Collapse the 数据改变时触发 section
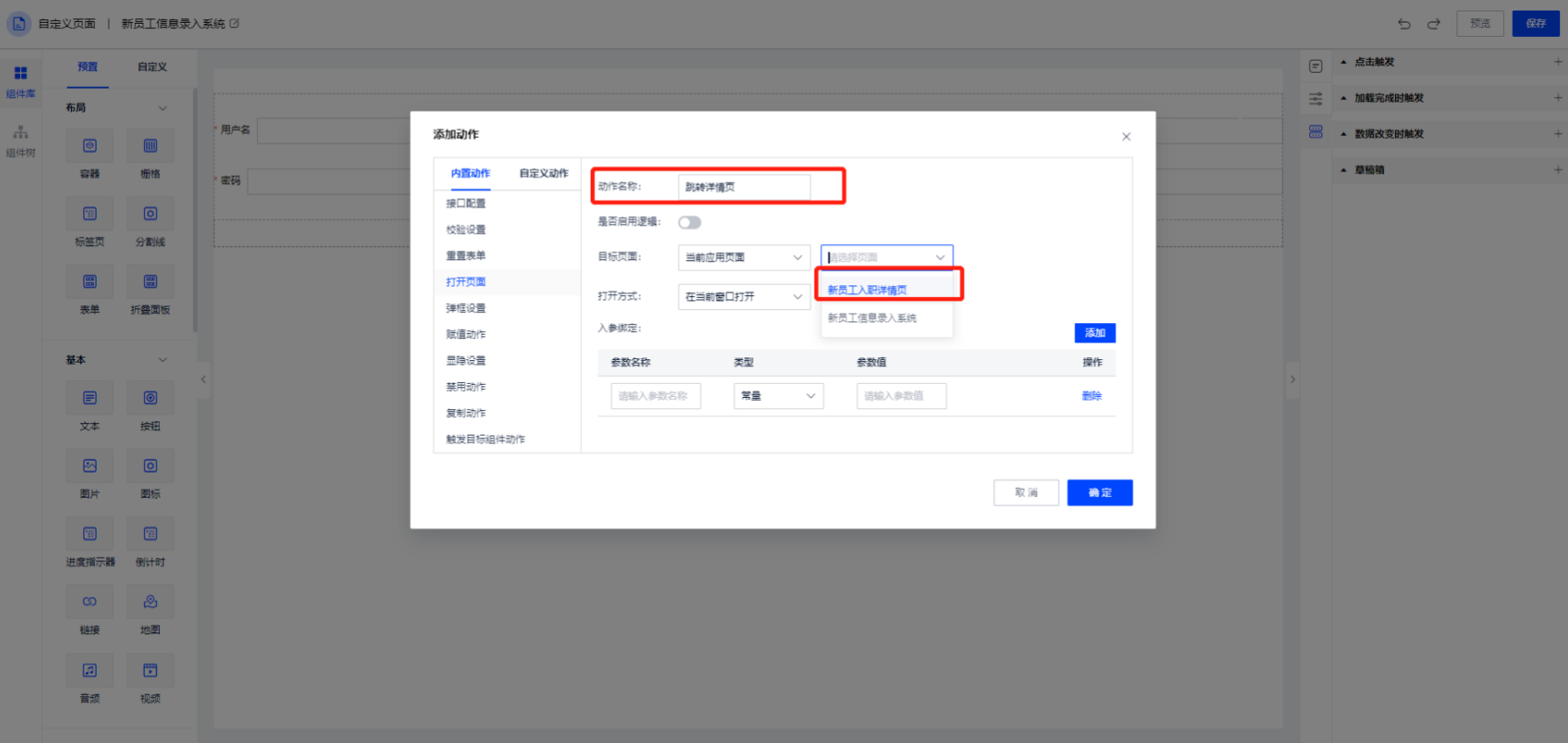1568x743 pixels. [1343, 133]
